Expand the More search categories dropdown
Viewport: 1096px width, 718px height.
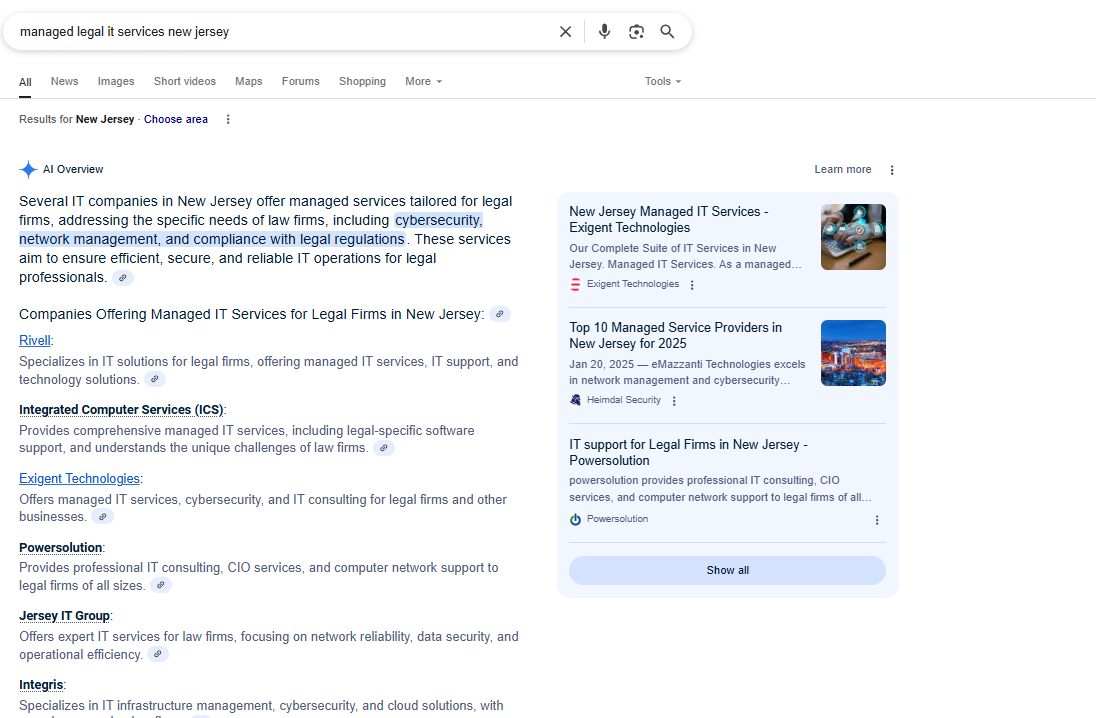coord(424,81)
